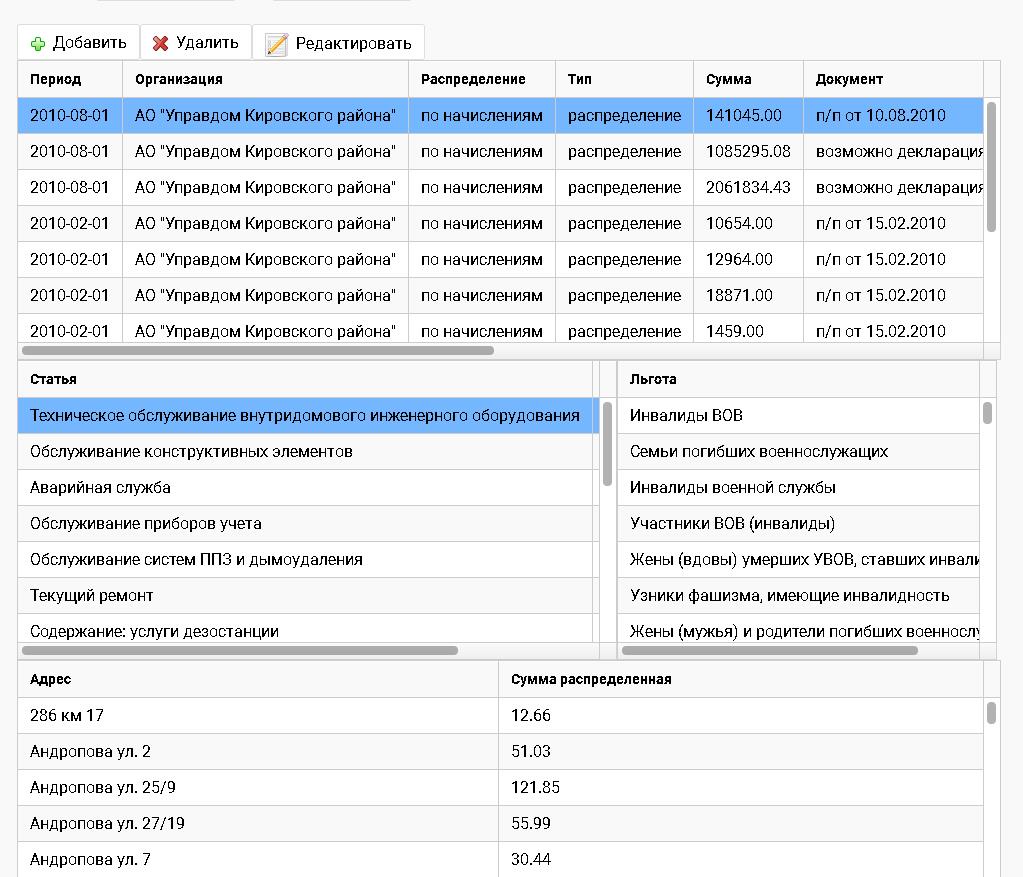Select address Андропова ул. 25/9
1023x877 pixels.
(x=103, y=788)
